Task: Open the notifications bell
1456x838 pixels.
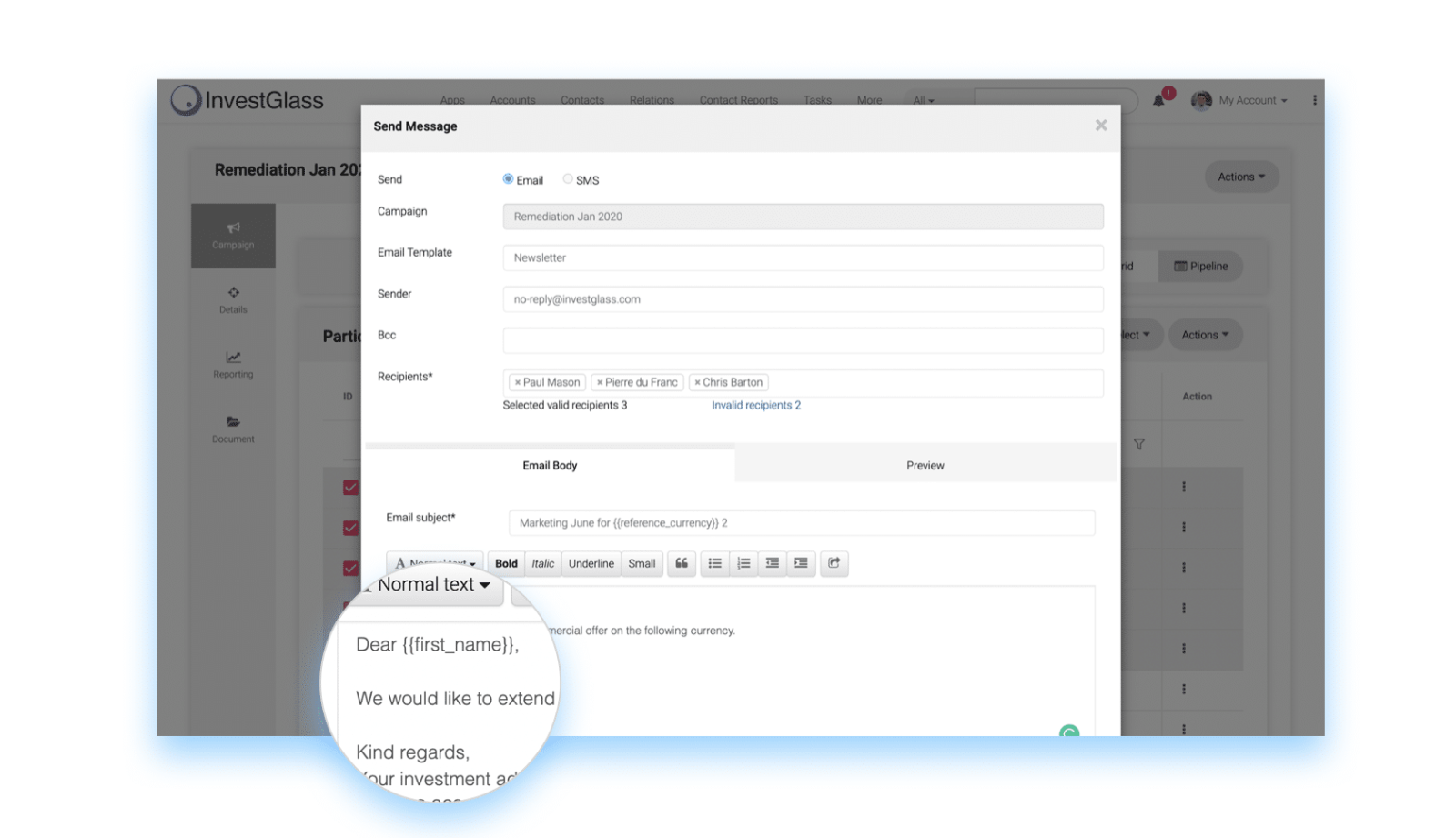Action: [x=1159, y=100]
